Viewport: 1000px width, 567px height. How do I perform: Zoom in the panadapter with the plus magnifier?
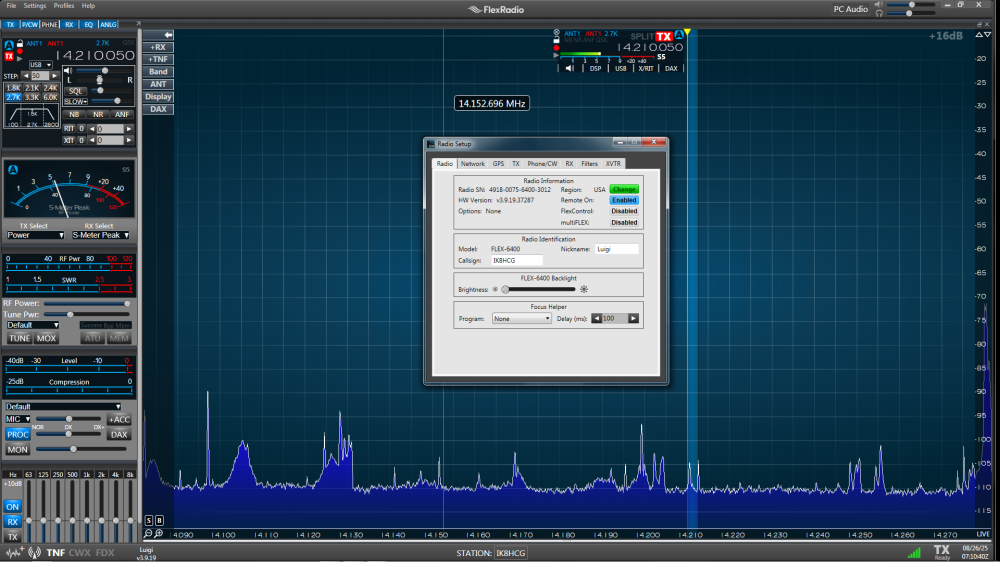coord(159,533)
